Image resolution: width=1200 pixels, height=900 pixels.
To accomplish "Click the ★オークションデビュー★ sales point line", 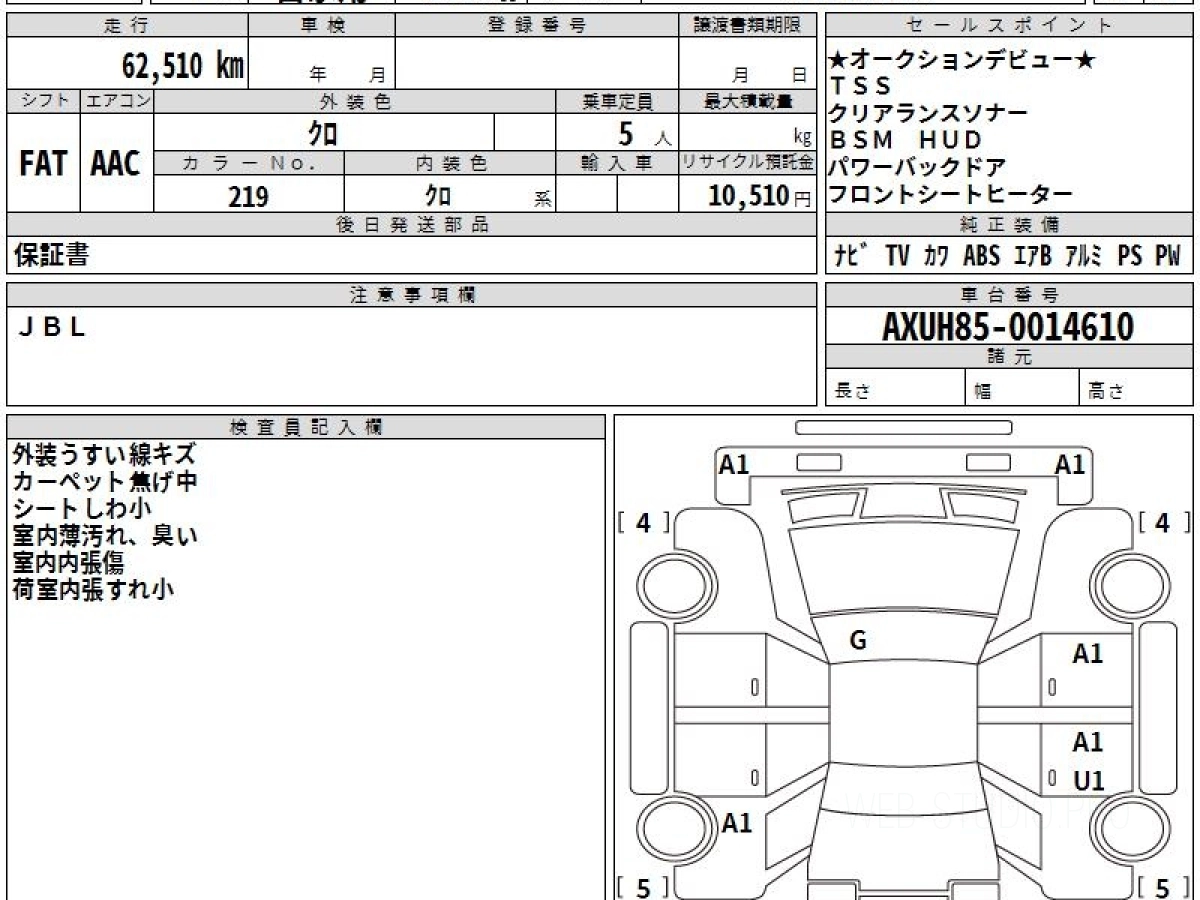I will click(962, 60).
